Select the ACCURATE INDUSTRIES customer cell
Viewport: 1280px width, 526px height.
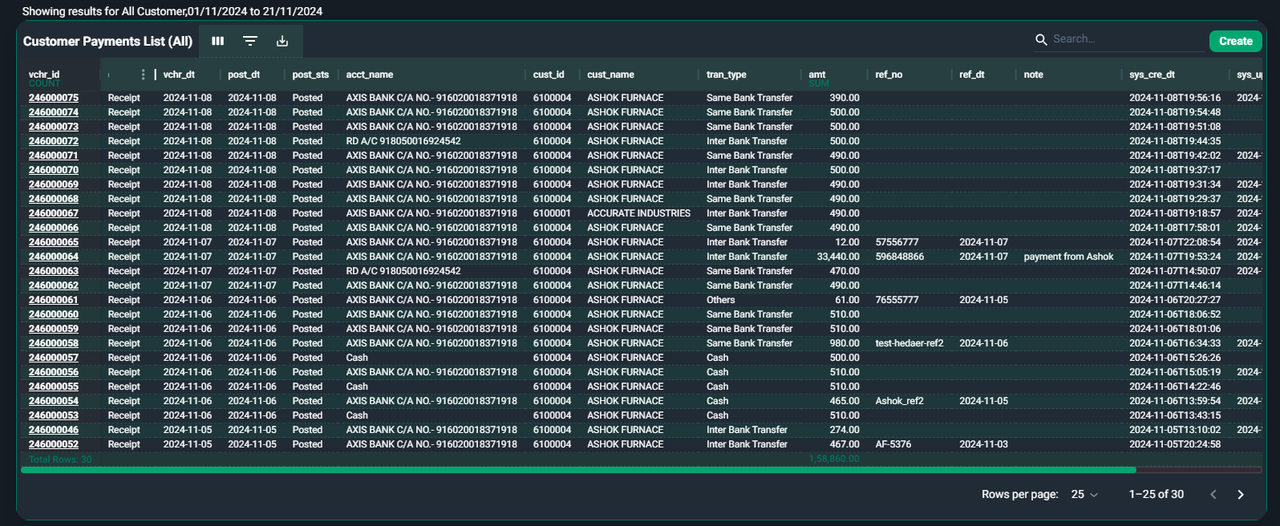pyautogui.click(x=639, y=213)
